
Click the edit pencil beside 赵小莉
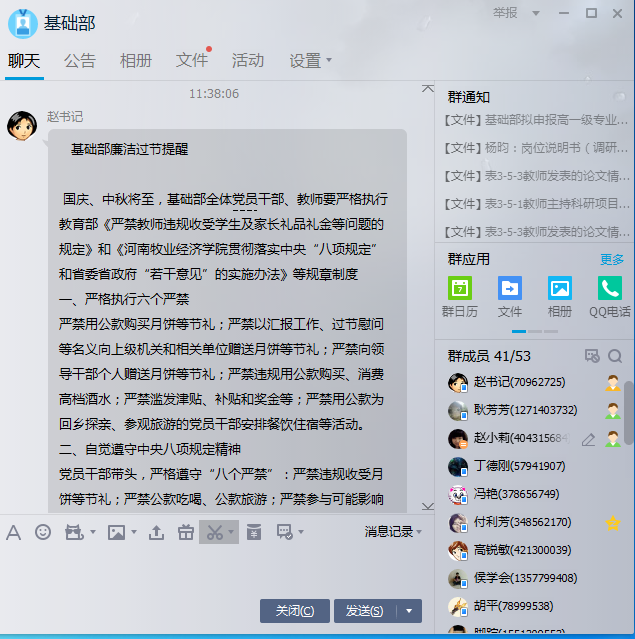click(588, 439)
